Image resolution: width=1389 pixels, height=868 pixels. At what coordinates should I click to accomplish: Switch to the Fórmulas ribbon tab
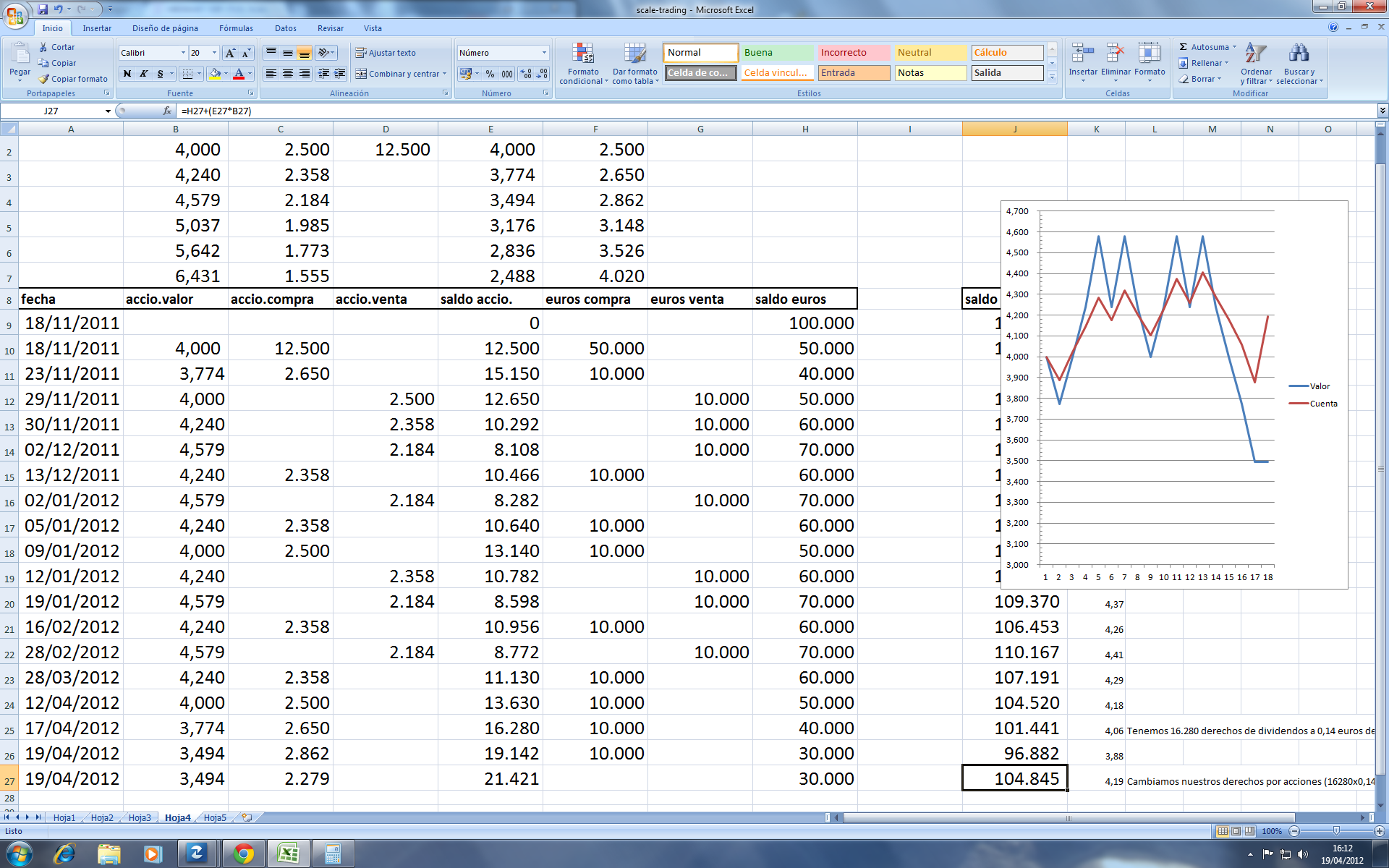coord(236,28)
